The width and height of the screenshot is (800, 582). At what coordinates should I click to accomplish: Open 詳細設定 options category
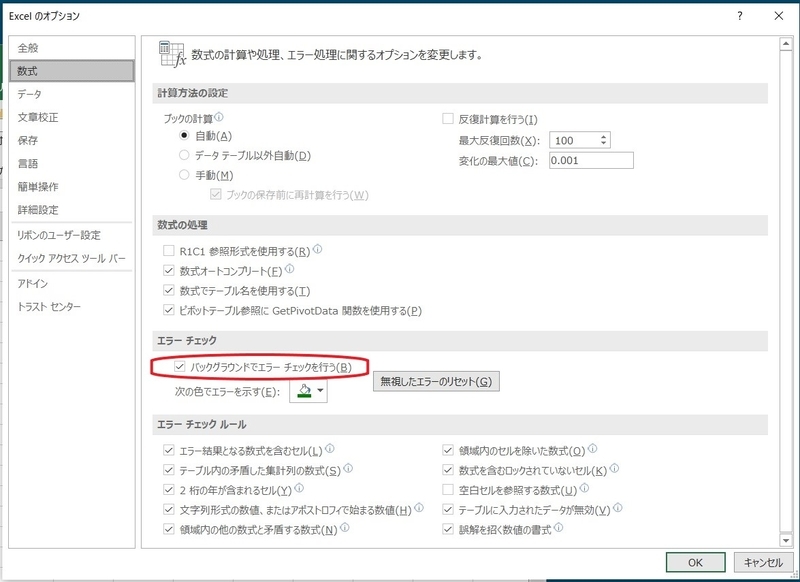click(x=71, y=210)
